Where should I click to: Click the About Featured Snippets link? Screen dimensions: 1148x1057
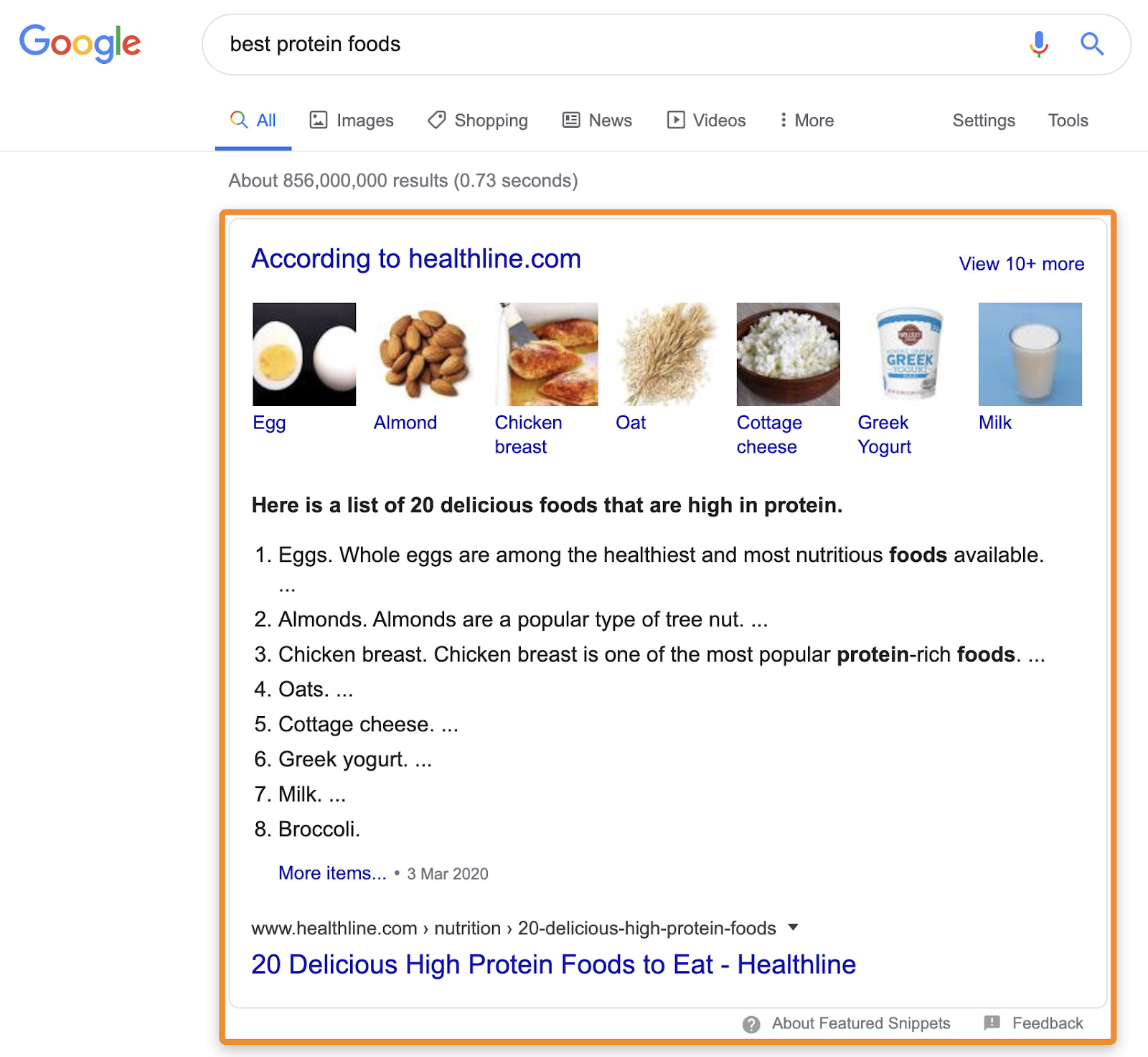click(x=860, y=1024)
